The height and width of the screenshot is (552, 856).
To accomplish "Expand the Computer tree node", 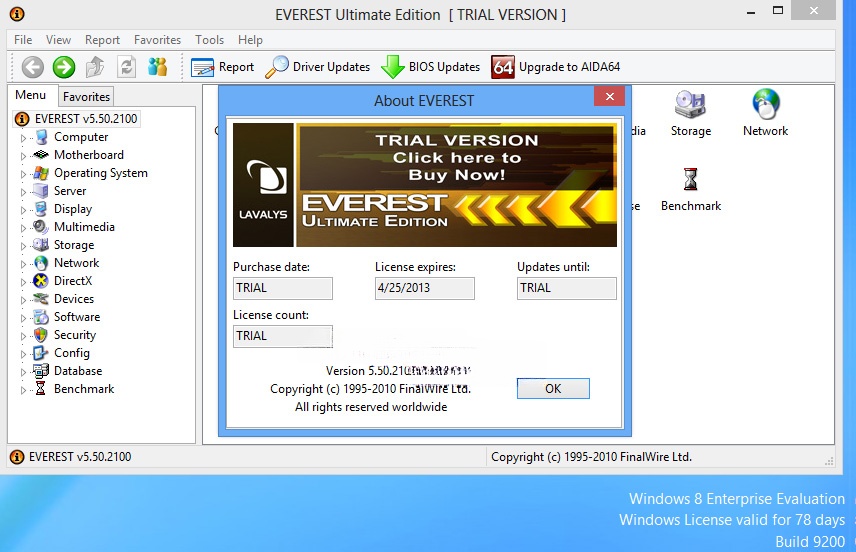I will click(x=23, y=138).
